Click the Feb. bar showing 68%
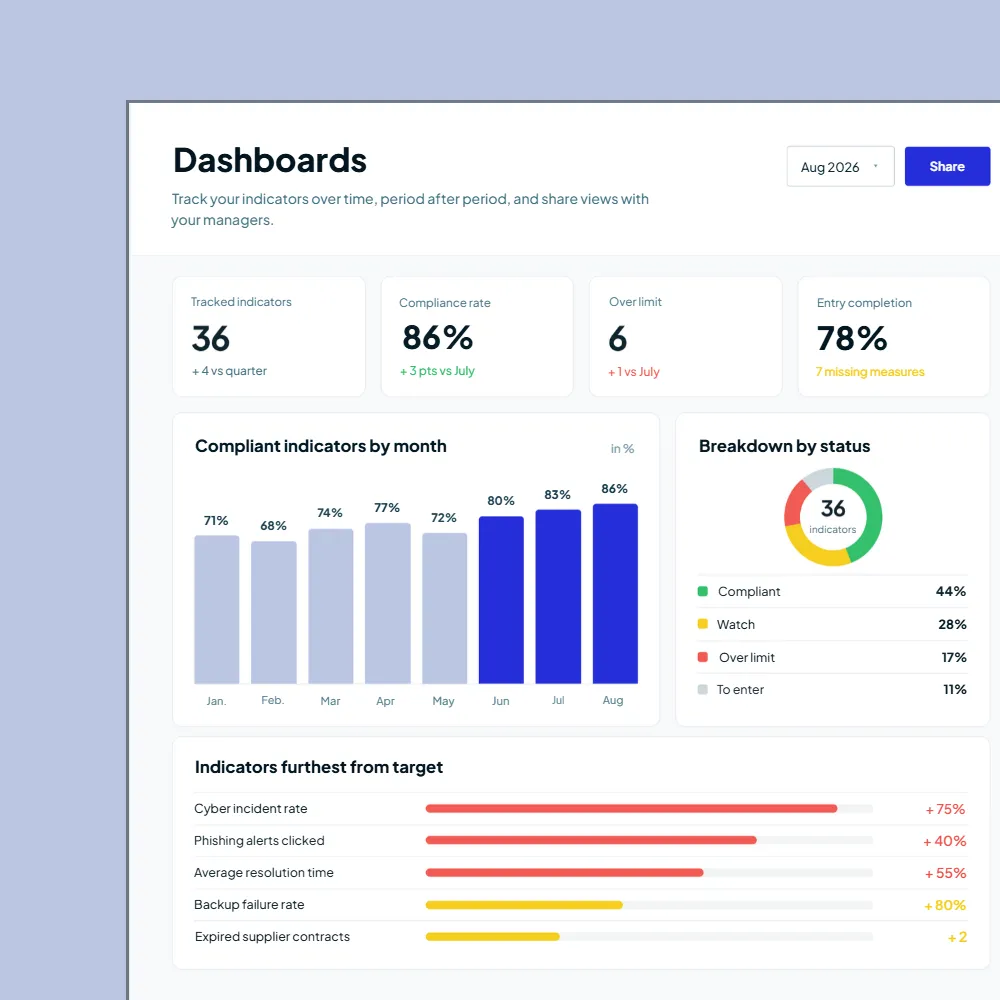The image size is (1000, 1000). [x=274, y=612]
